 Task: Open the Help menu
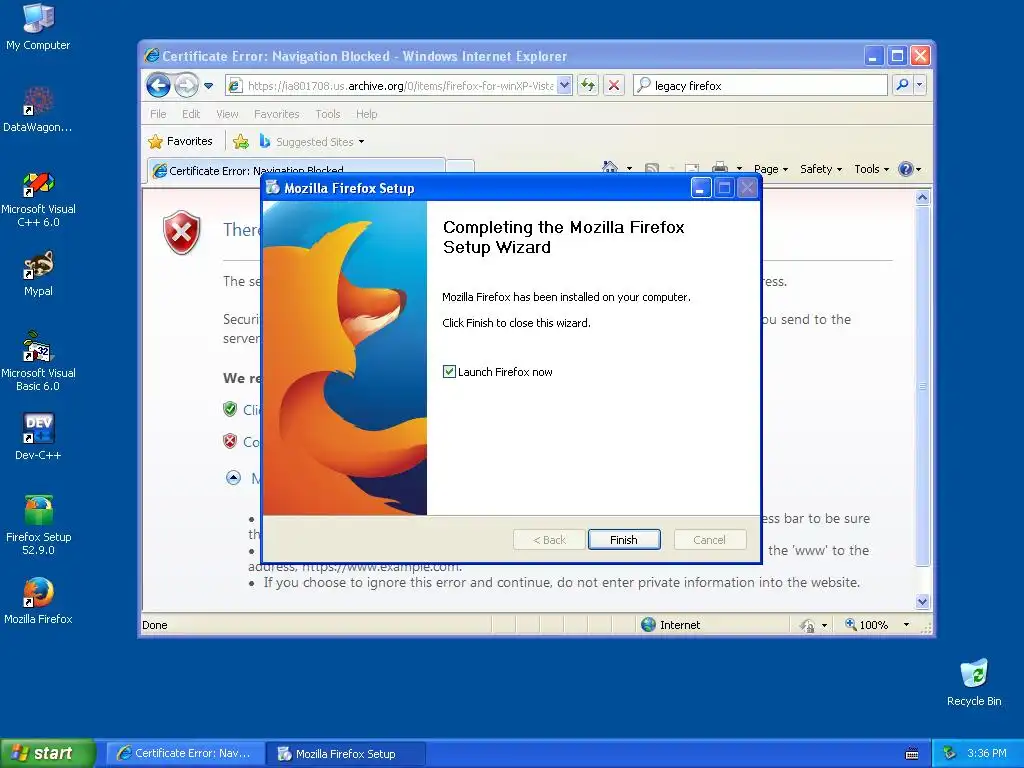366,114
